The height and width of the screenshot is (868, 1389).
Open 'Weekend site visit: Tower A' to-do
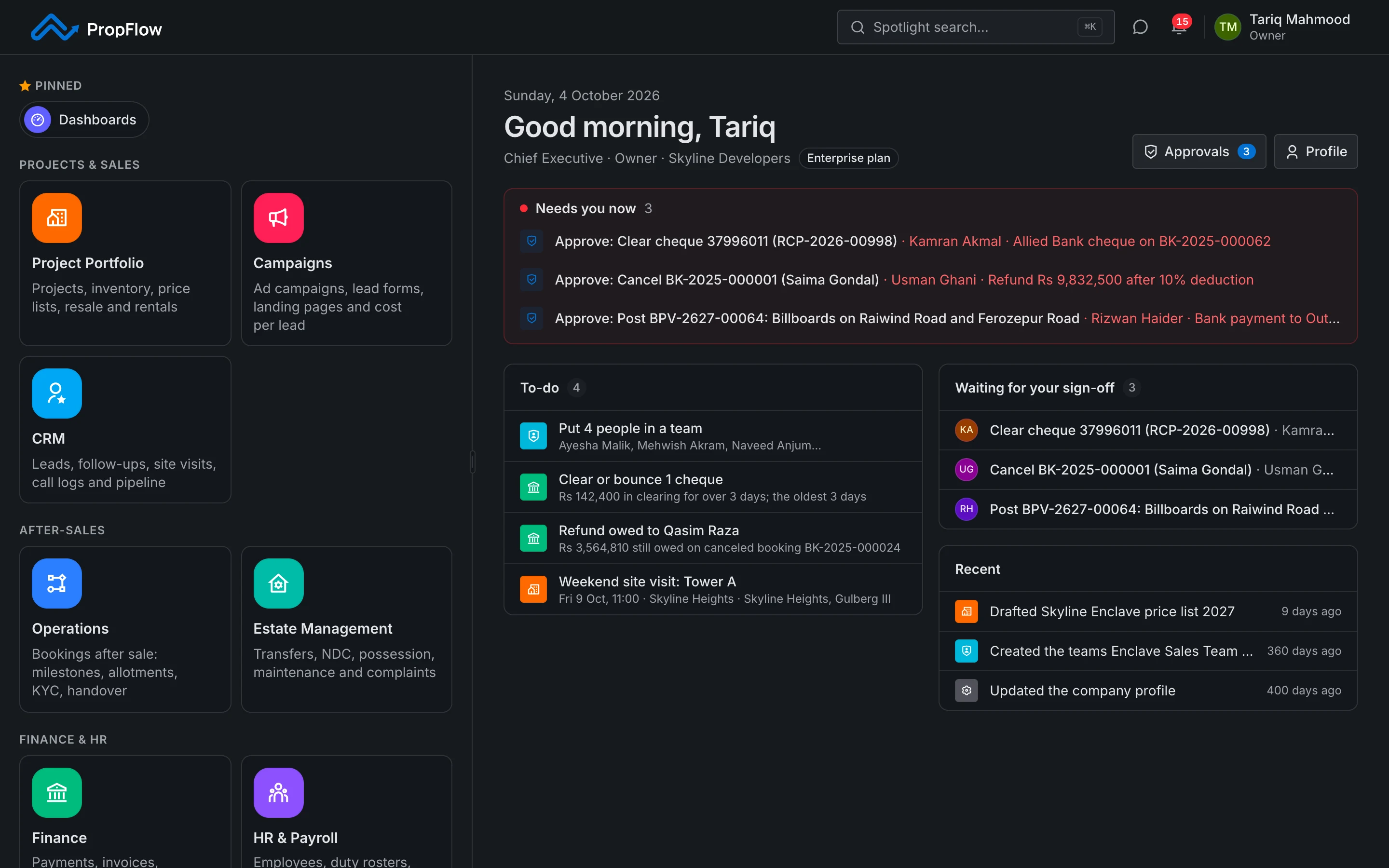(713, 590)
